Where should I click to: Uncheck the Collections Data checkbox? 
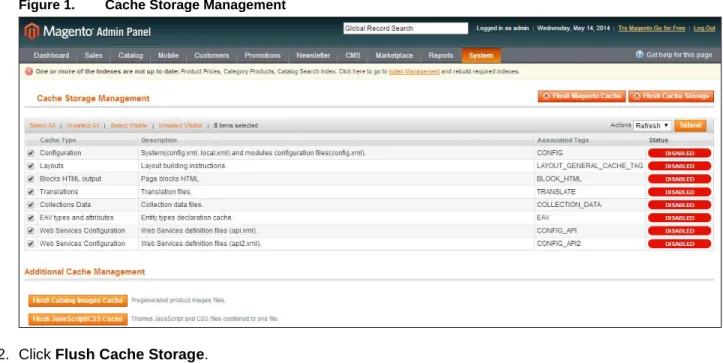click(31, 205)
